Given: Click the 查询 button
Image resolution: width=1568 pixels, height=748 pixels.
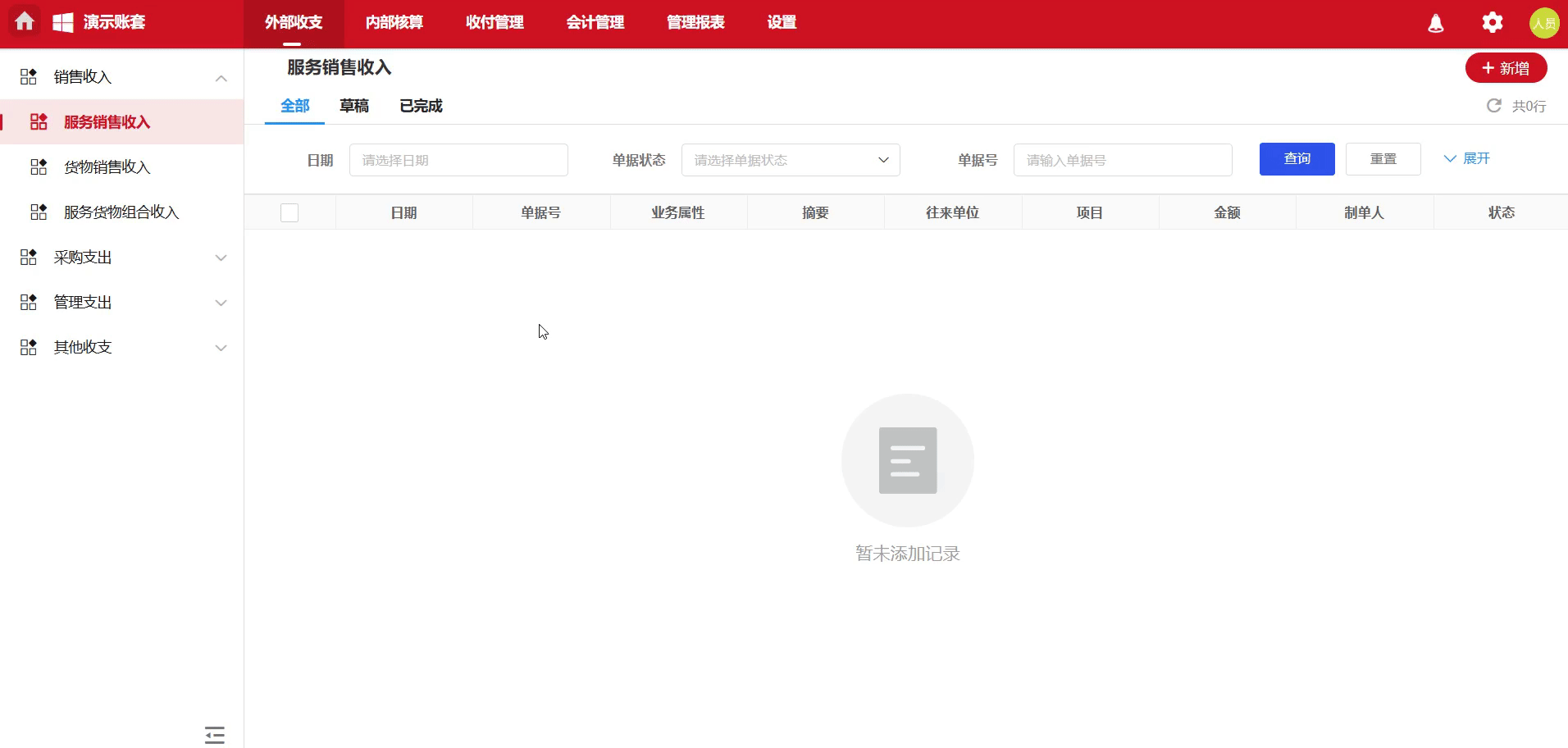Looking at the screenshot, I should pos(1297,158).
